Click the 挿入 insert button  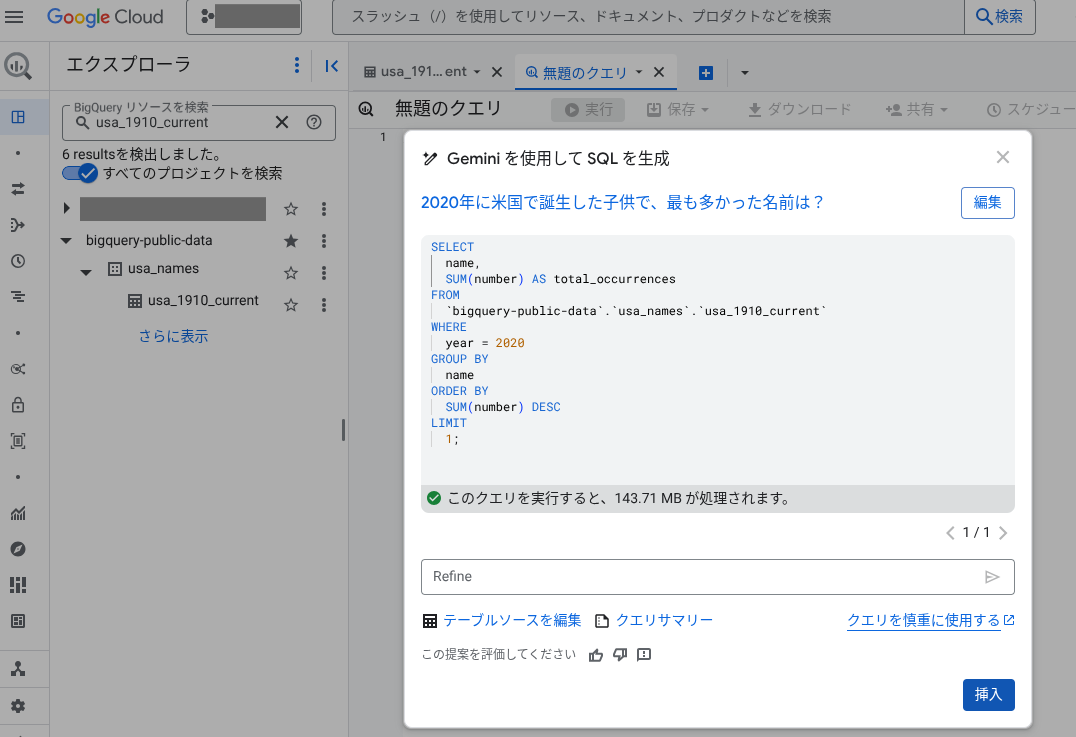point(988,694)
